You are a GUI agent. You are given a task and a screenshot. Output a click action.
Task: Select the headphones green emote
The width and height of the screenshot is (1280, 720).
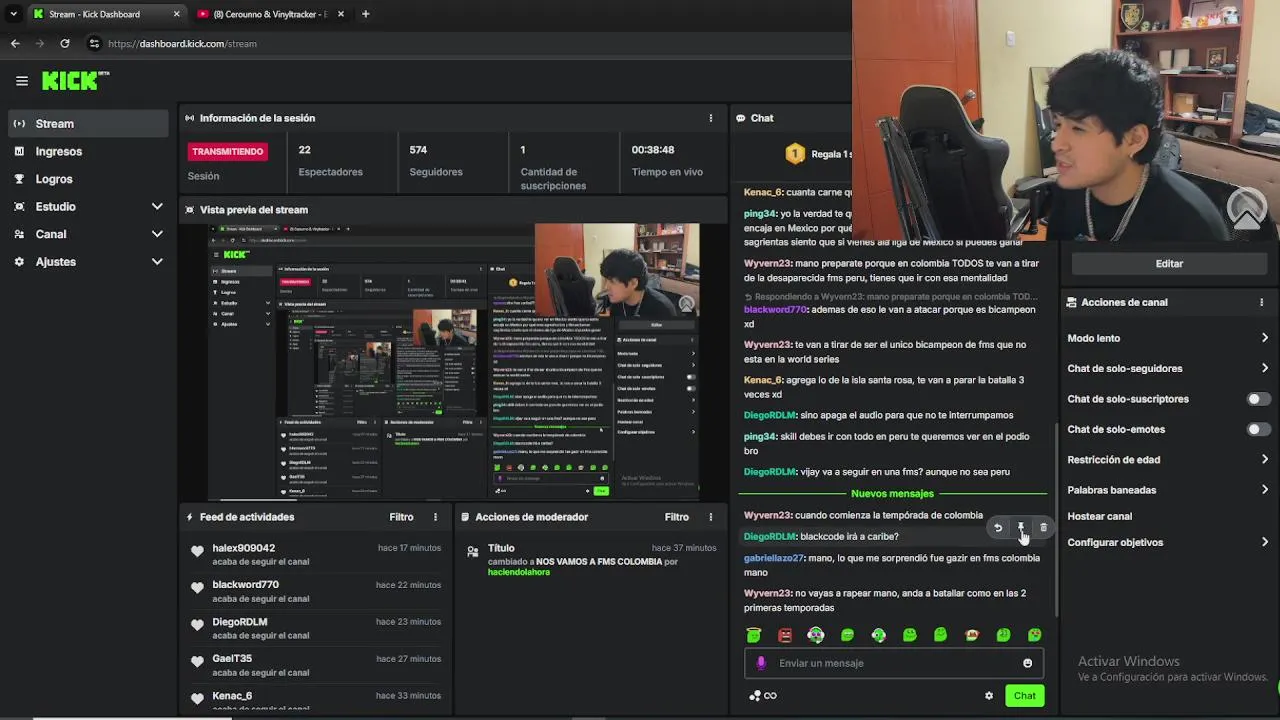pyautogui.click(x=816, y=635)
